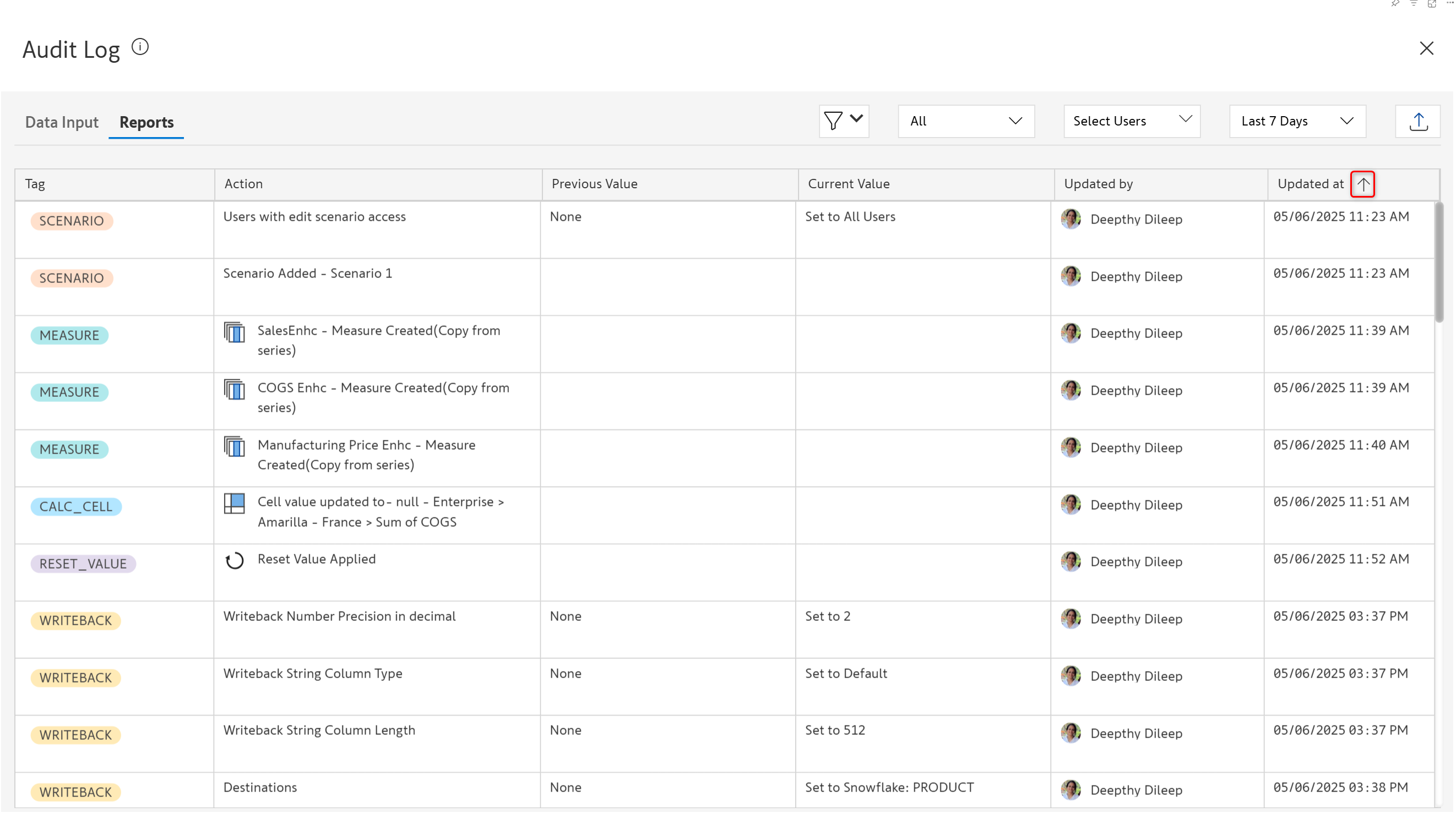Image resolution: width=1456 pixels, height=813 pixels.
Task: Expand the Select Users dropdown
Action: point(1132,122)
